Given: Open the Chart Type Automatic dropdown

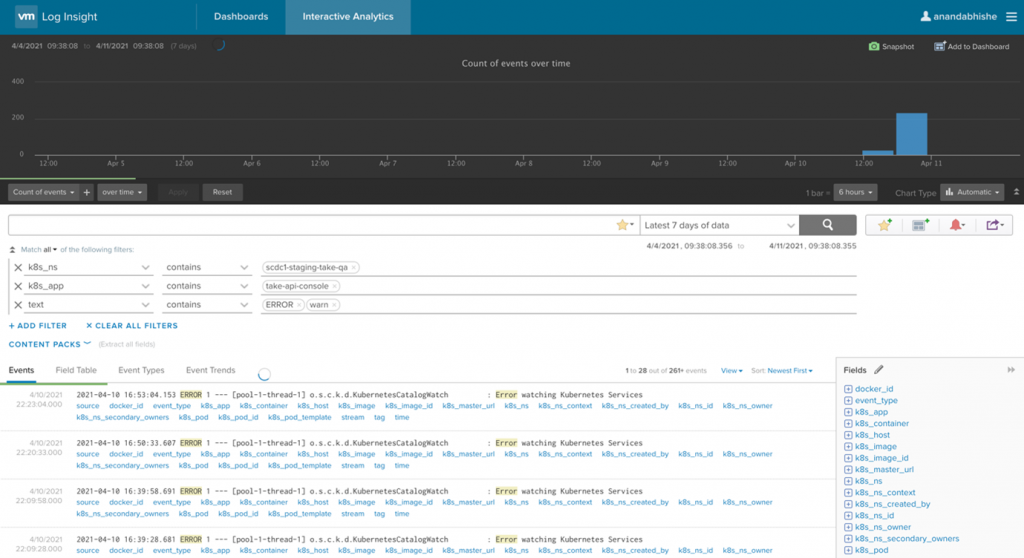Looking at the screenshot, I should coord(971,192).
